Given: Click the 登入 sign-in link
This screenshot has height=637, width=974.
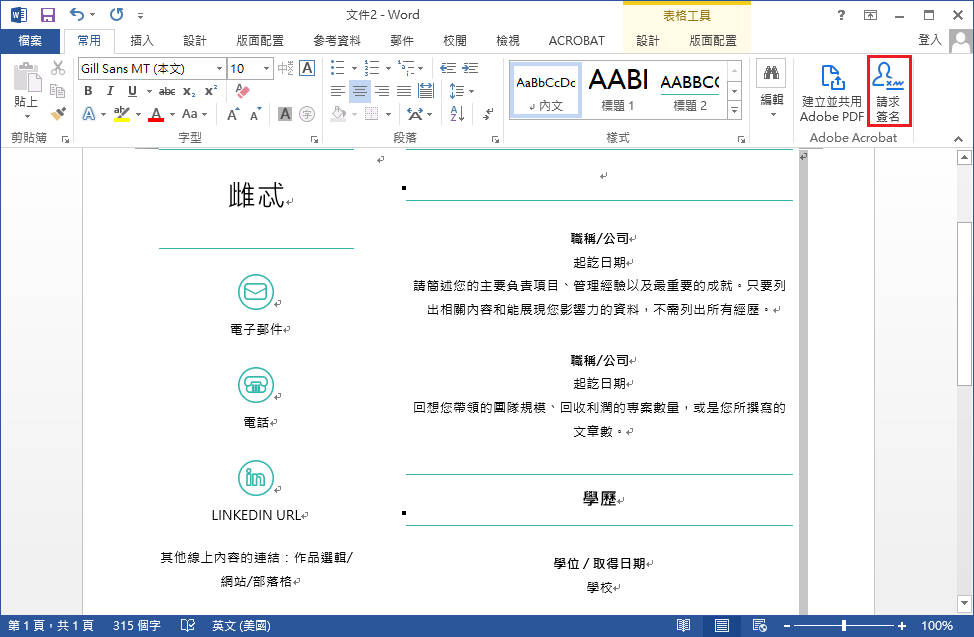Looking at the screenshot, I should (x=930, y=40).
